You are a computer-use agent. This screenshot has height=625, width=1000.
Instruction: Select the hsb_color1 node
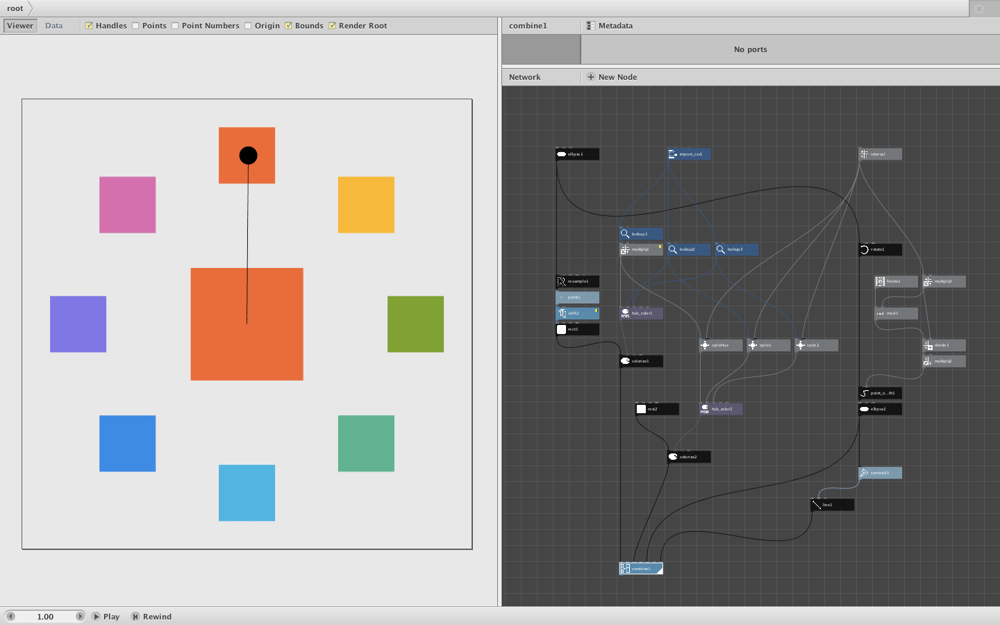point(641,313)
